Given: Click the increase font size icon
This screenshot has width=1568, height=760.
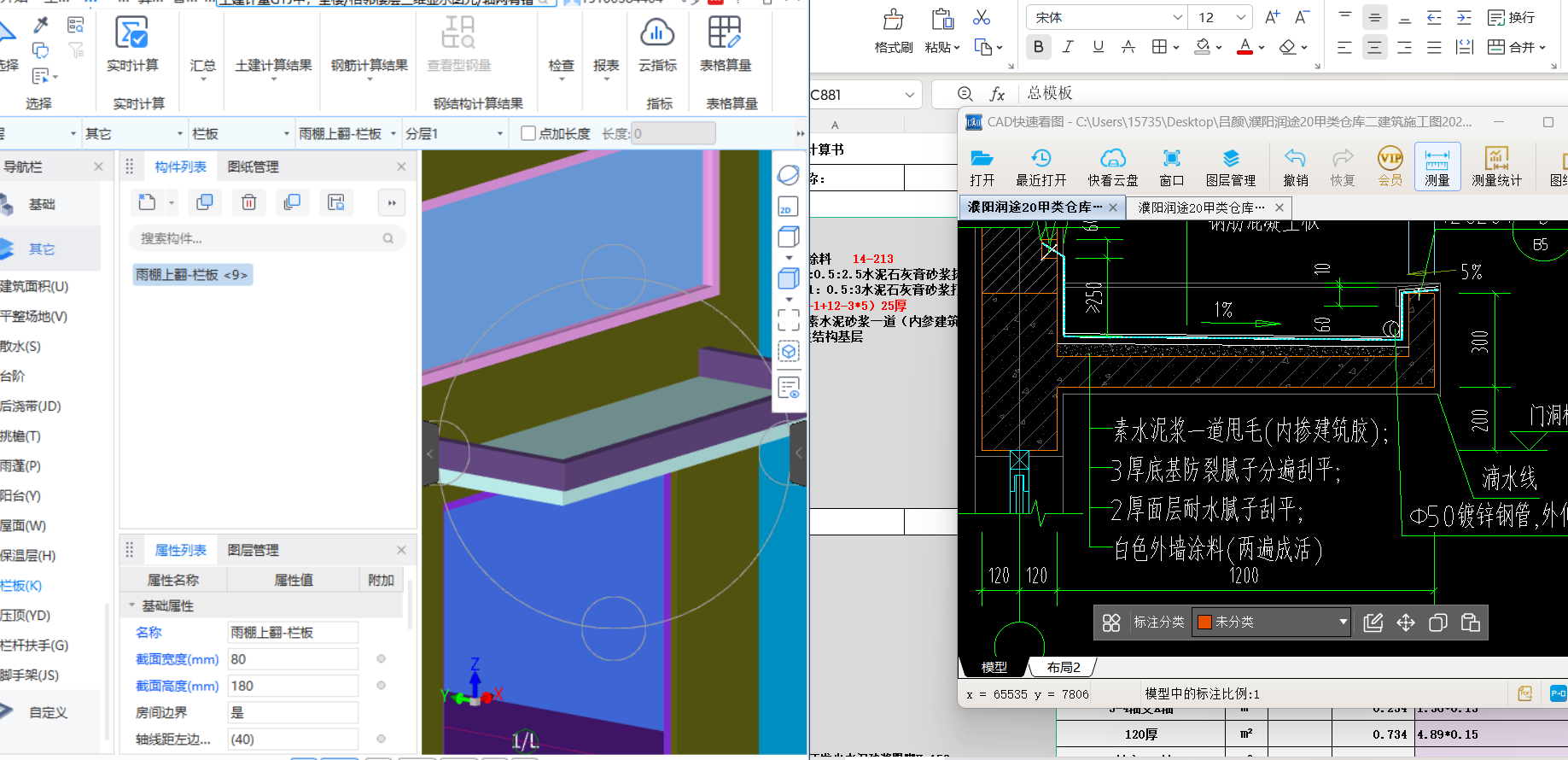Looking at the screenshot, I should [x=1272, y=17].
